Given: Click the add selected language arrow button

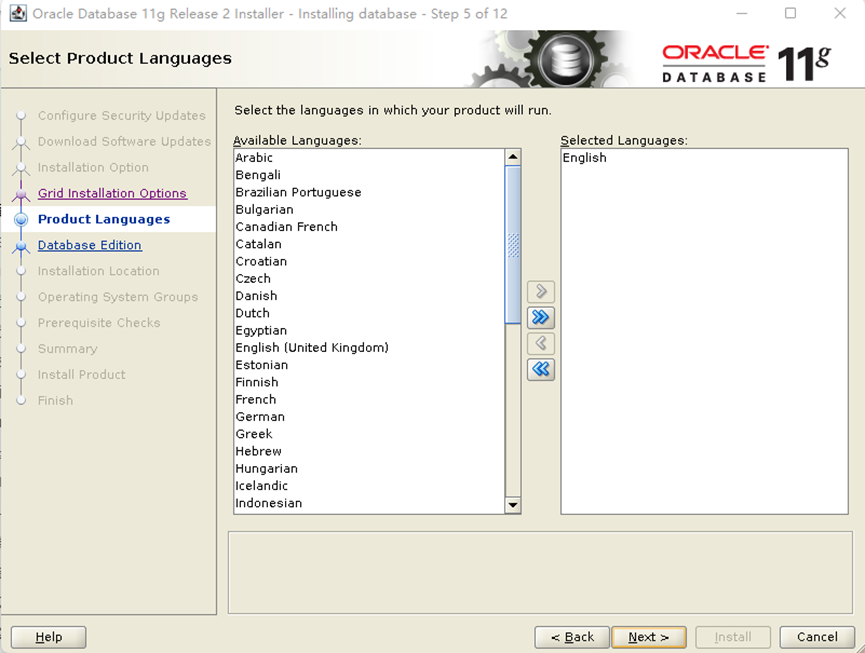Looking at the screenshot, I should coord(541,291).
